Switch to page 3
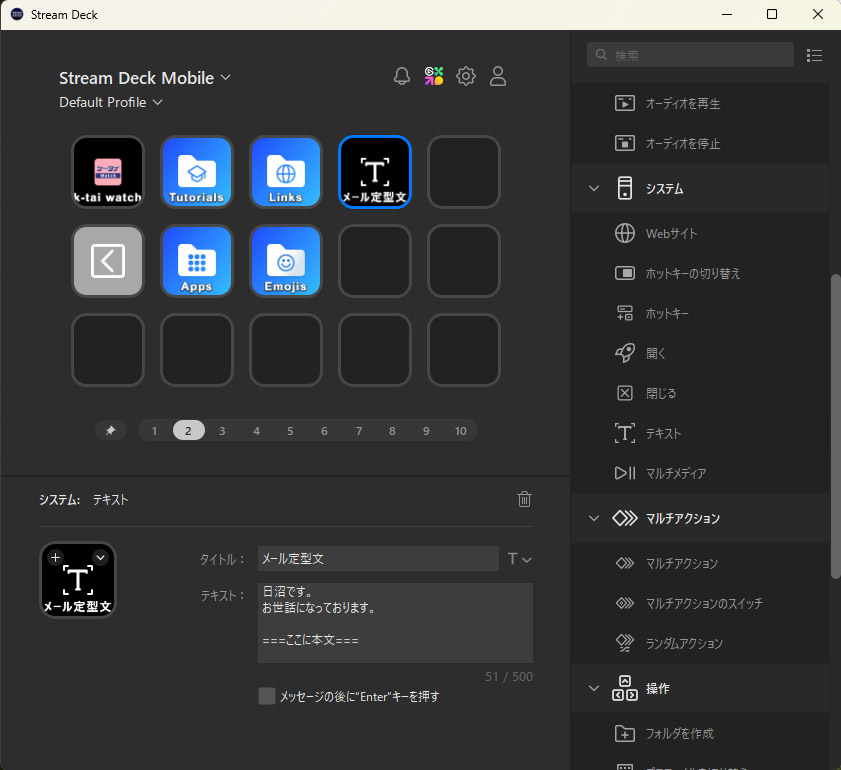 tap(222, 431)
